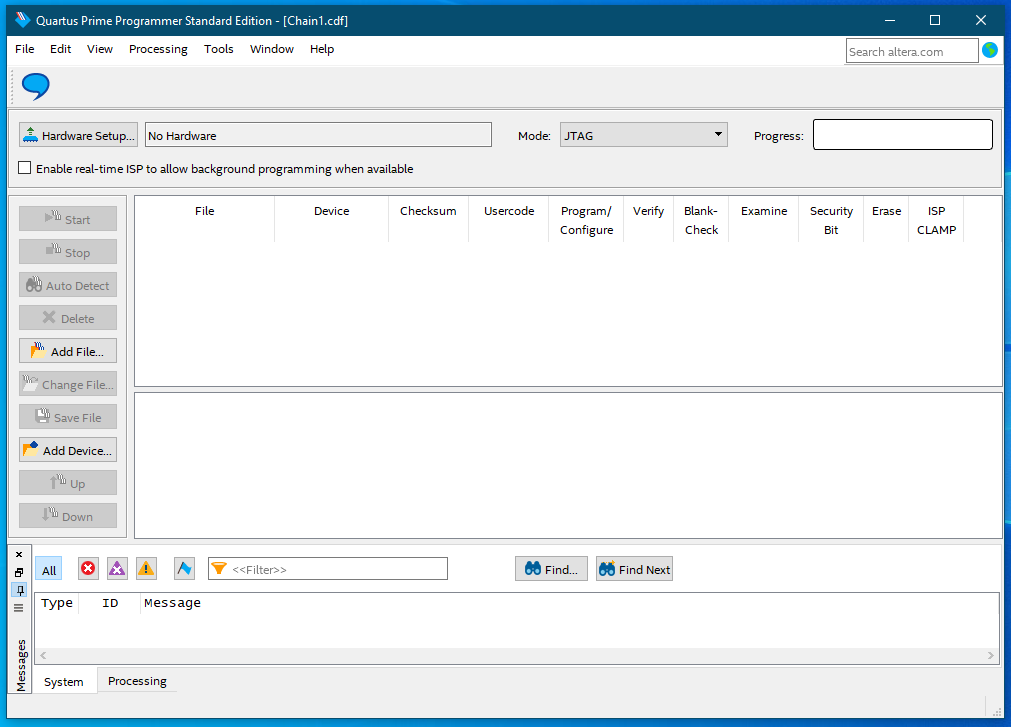The image size is (1011, 727).
Task: Click the Progress bar
Action: (903, 135)
